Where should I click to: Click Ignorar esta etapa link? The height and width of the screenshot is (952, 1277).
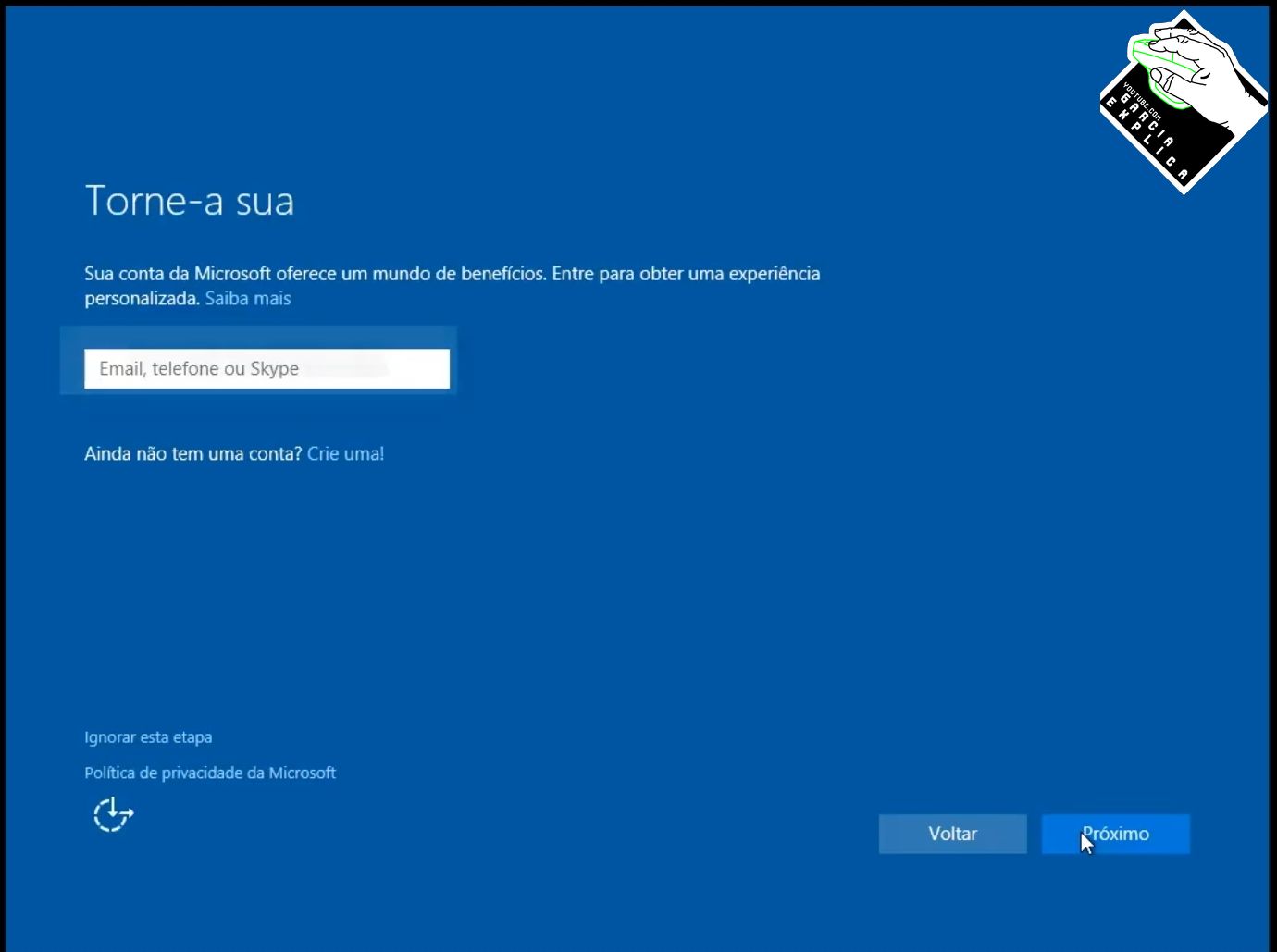148,737
